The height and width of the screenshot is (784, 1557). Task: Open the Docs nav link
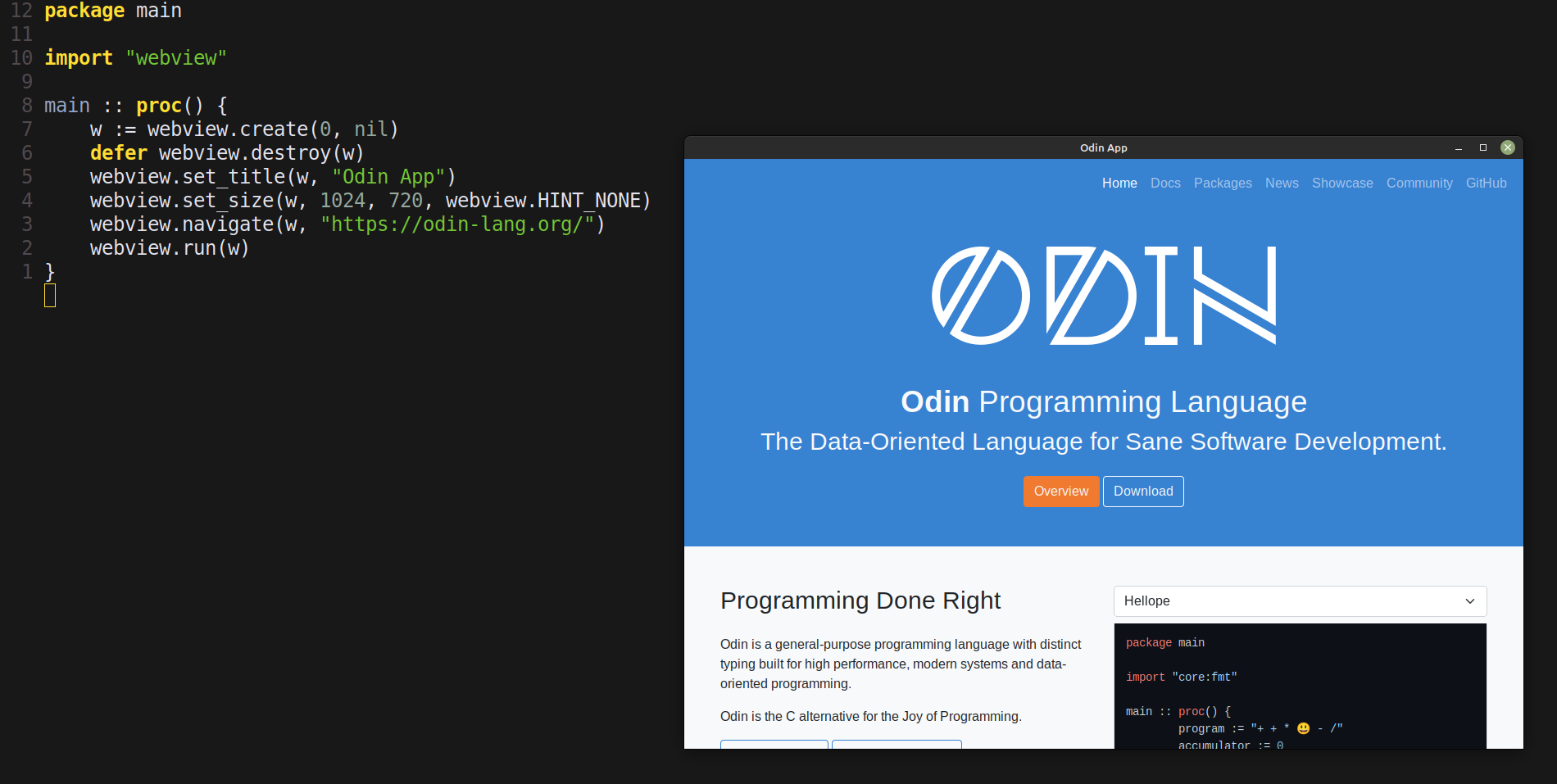(x=1165, y=184)
